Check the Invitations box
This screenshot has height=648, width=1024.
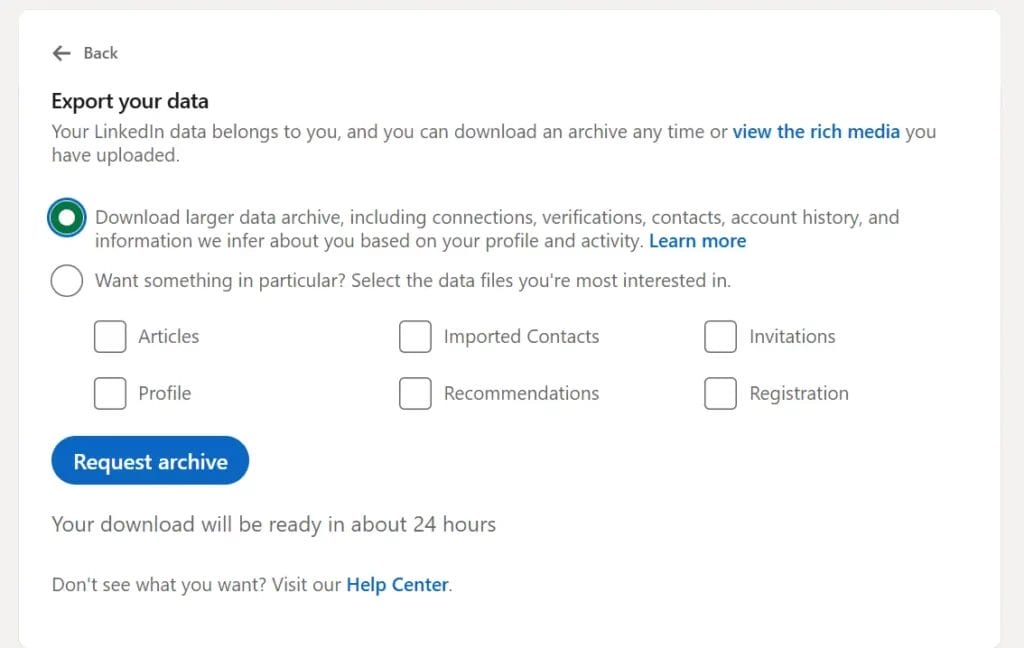pyautogui.click(x=720, y=337)
